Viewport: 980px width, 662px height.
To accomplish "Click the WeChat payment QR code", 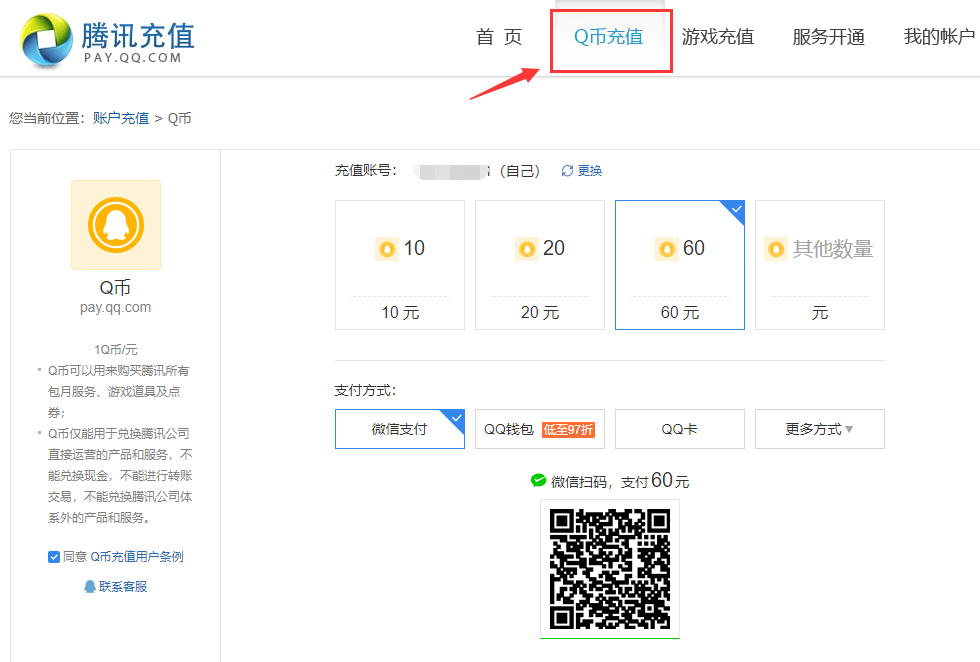I will pos(610,568).
